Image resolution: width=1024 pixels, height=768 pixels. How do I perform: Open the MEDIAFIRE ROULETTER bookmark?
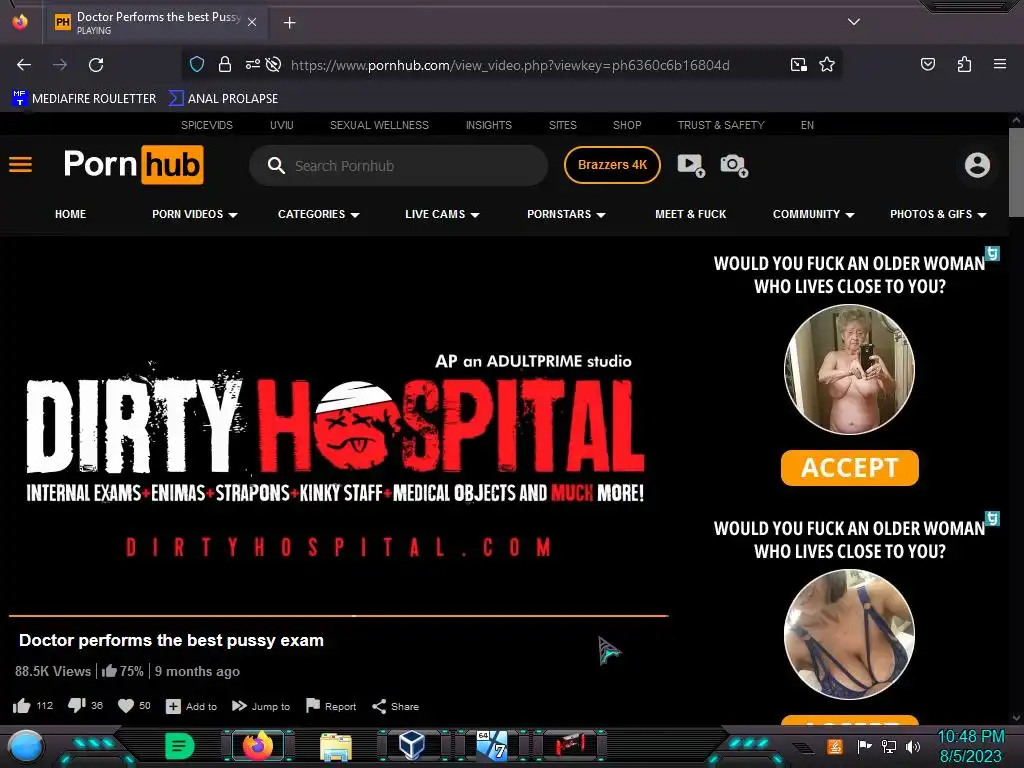click(x=84, y=99)
